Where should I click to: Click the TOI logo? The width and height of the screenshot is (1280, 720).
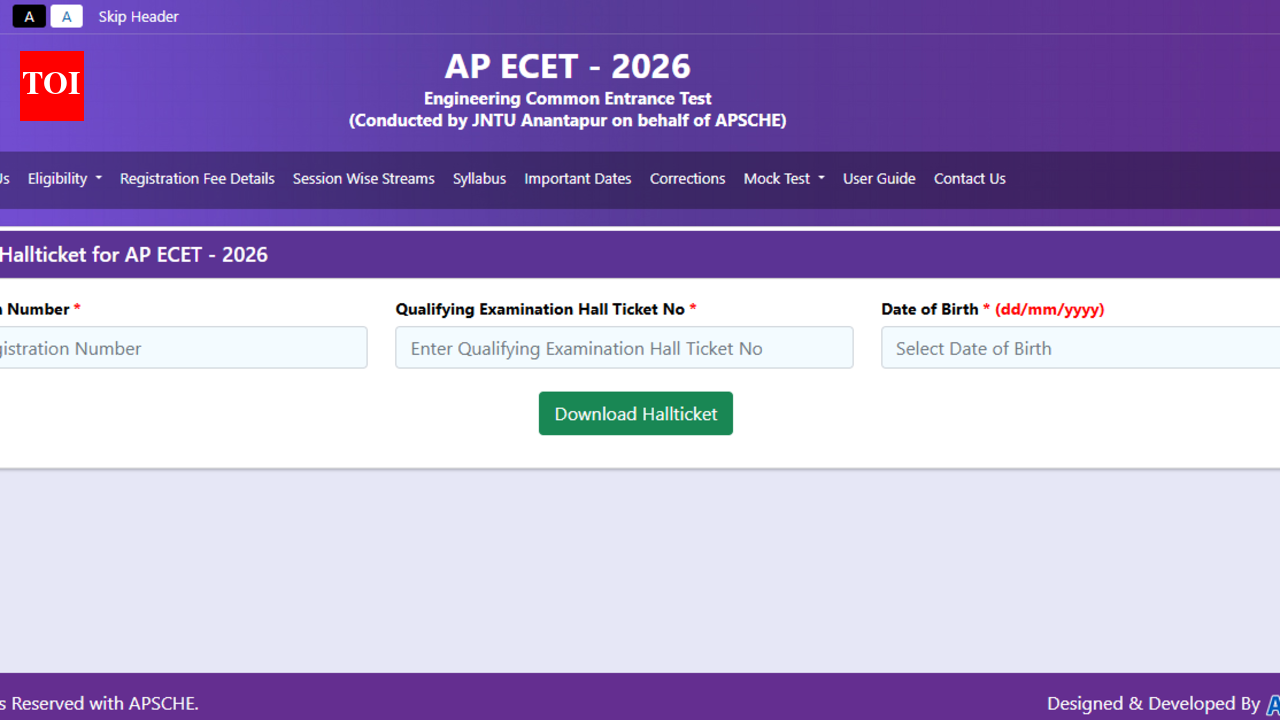tap(51, 86)
